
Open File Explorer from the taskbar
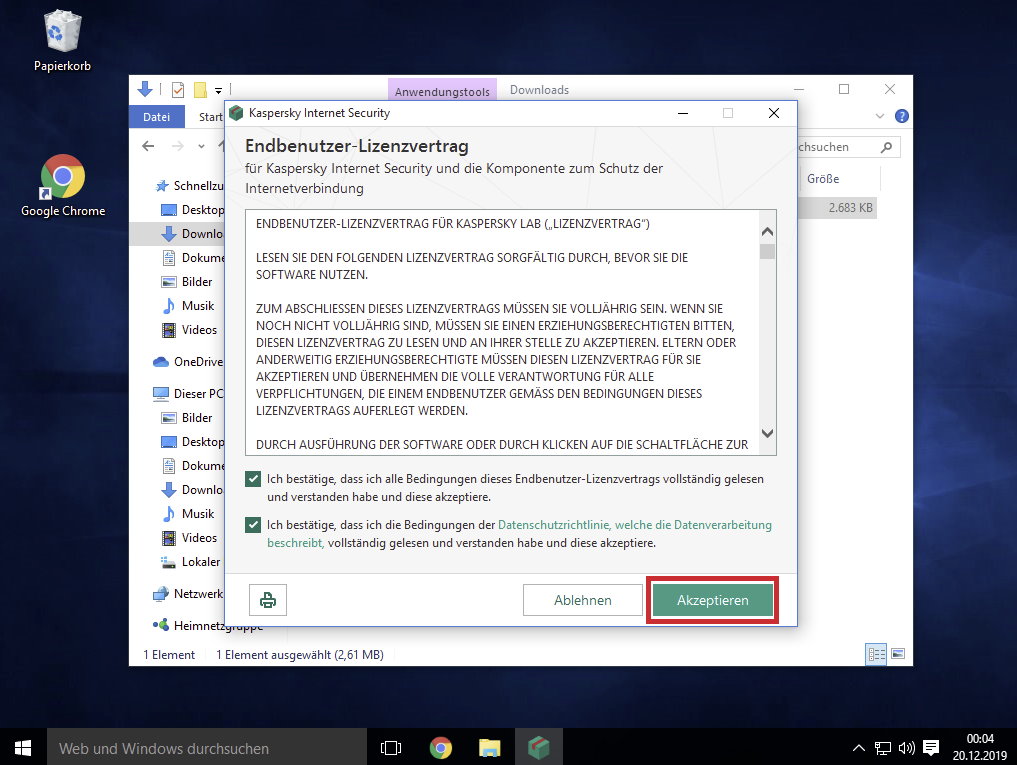490,747
